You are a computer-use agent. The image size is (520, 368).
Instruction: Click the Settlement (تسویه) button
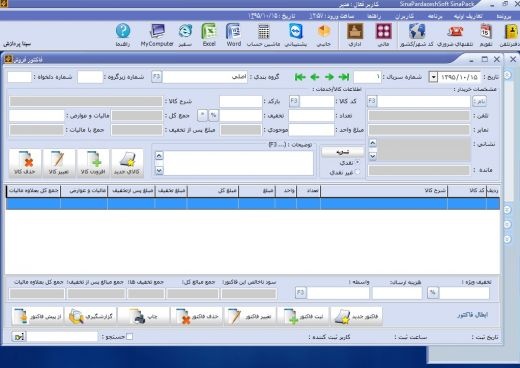click(342, 152)
